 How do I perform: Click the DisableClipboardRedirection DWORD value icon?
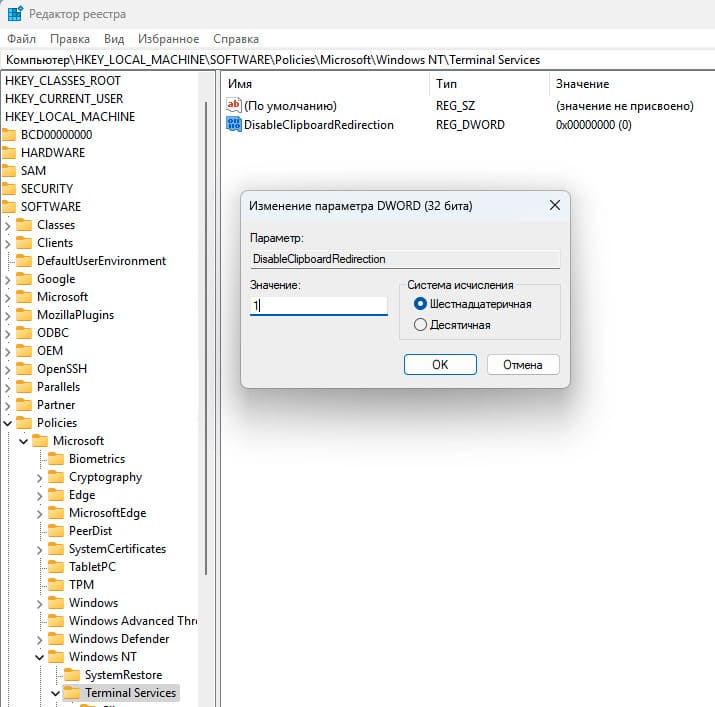coord(235,125)
